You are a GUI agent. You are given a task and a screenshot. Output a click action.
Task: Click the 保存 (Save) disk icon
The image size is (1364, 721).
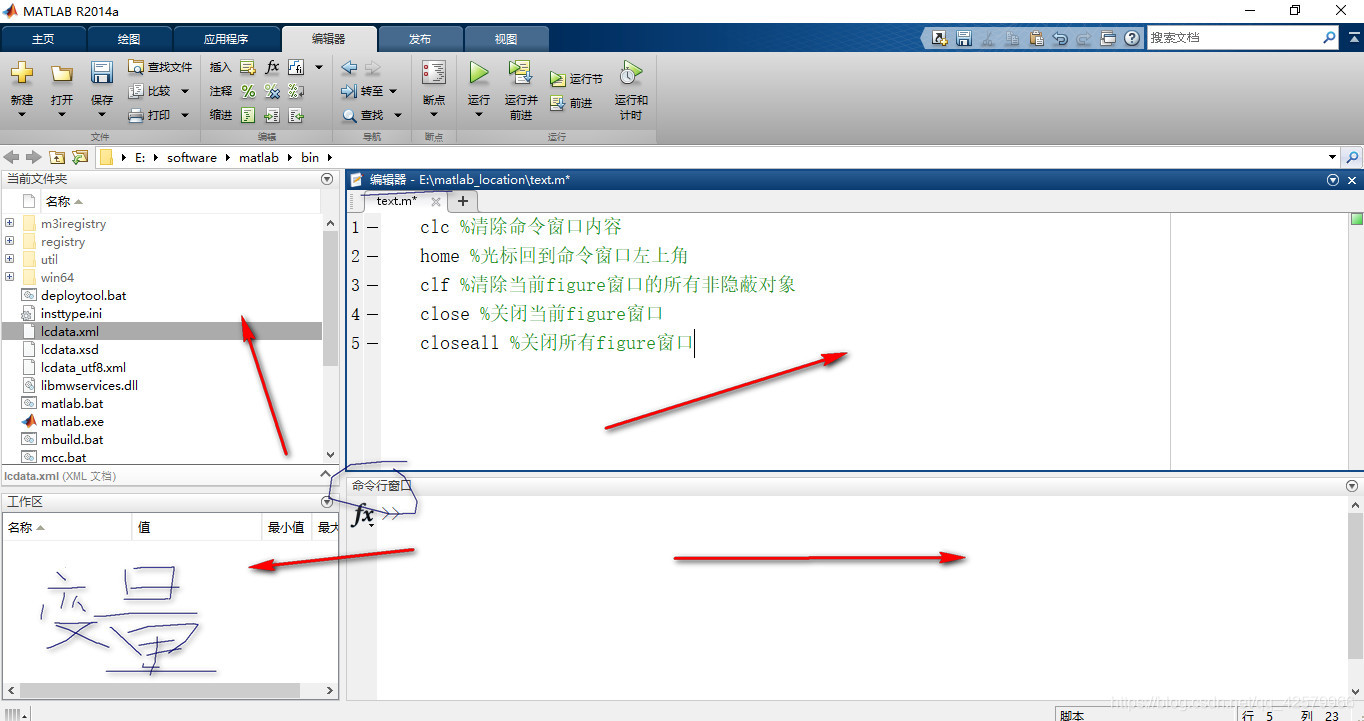coord(102,73)
